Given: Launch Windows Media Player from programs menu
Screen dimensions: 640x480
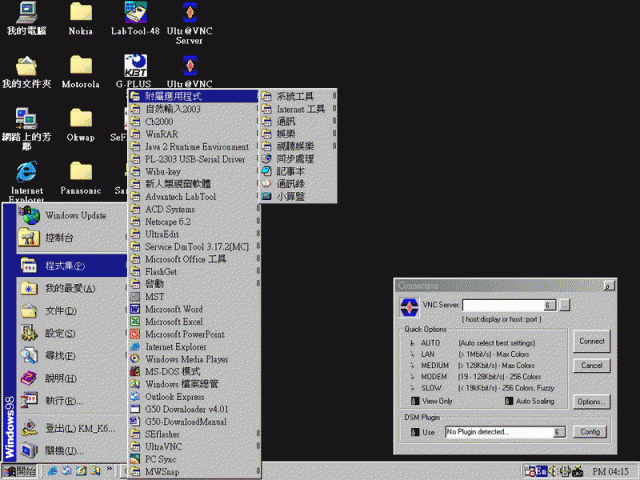Looking at the screenshot, I should click(194, 359).
